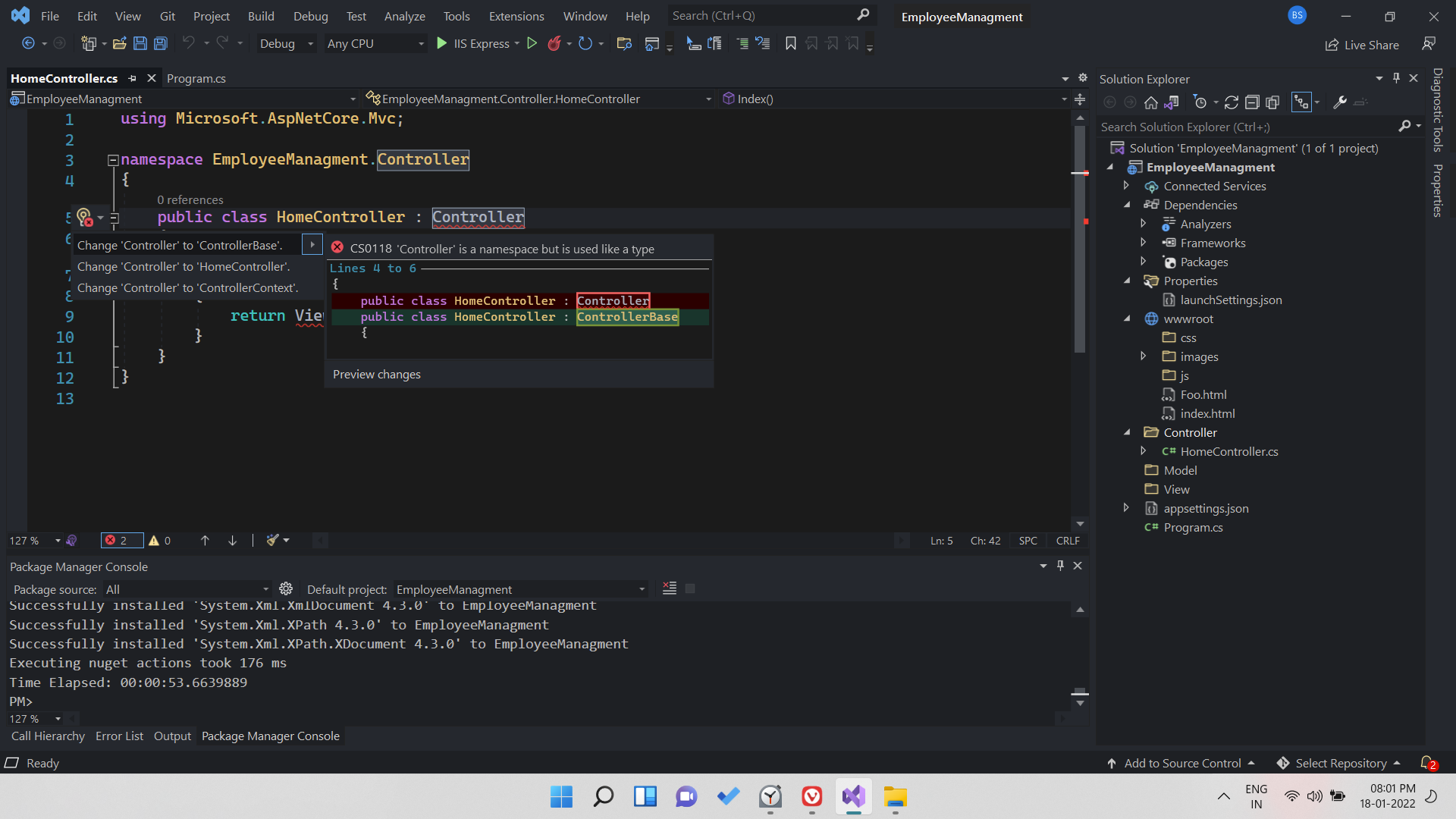Click the taskbar Search icon
The width and height of the screenshot is (1456, 819).
pyautogui.click(x=603, y=796)
